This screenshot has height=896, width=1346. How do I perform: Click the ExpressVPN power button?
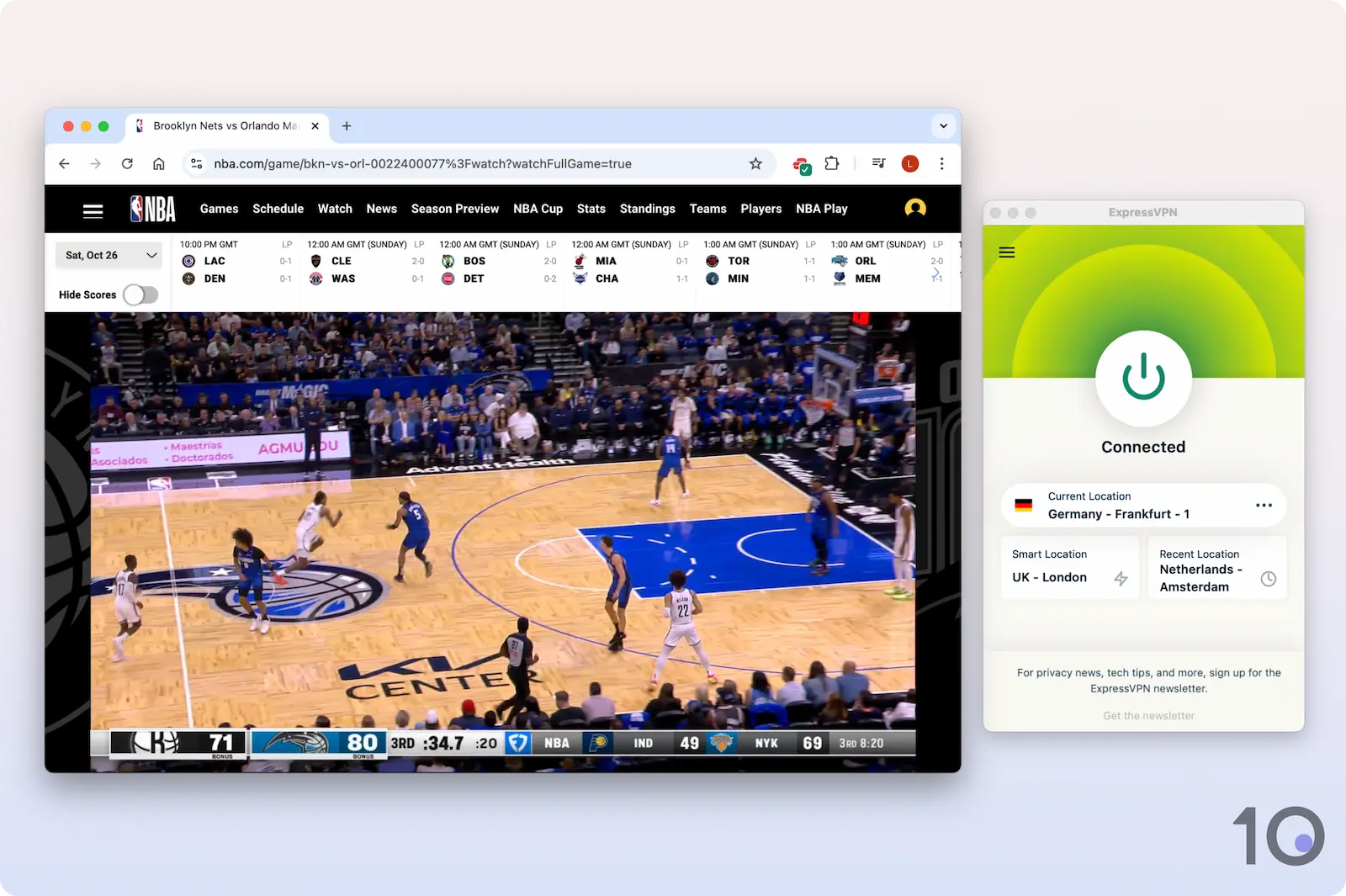coord(1143,378)
